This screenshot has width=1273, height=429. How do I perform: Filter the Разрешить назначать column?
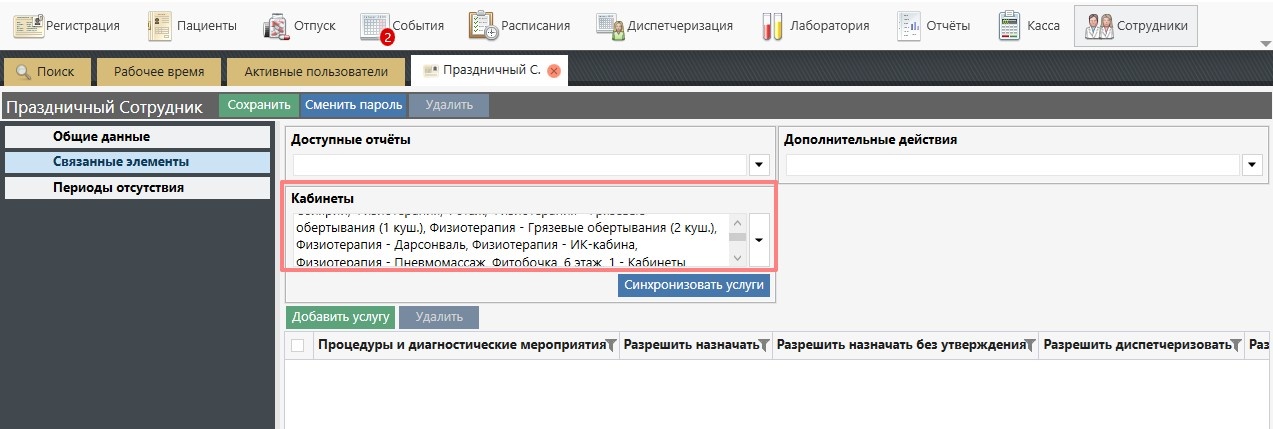[764, 346]
